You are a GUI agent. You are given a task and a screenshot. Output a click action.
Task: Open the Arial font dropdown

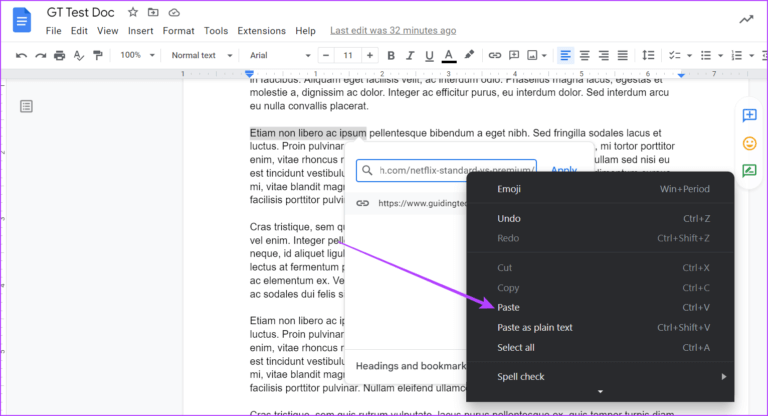pyautogui.click(x=277, y=55)
